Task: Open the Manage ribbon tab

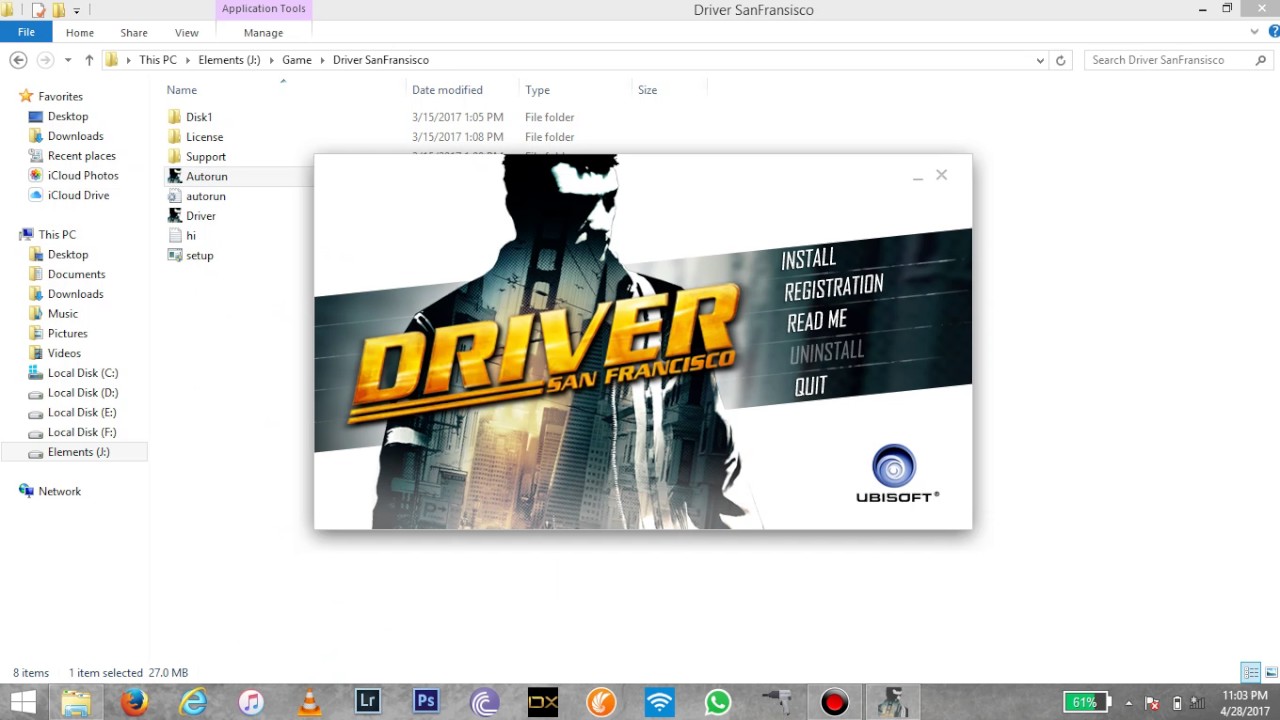Action: point(263,33)
